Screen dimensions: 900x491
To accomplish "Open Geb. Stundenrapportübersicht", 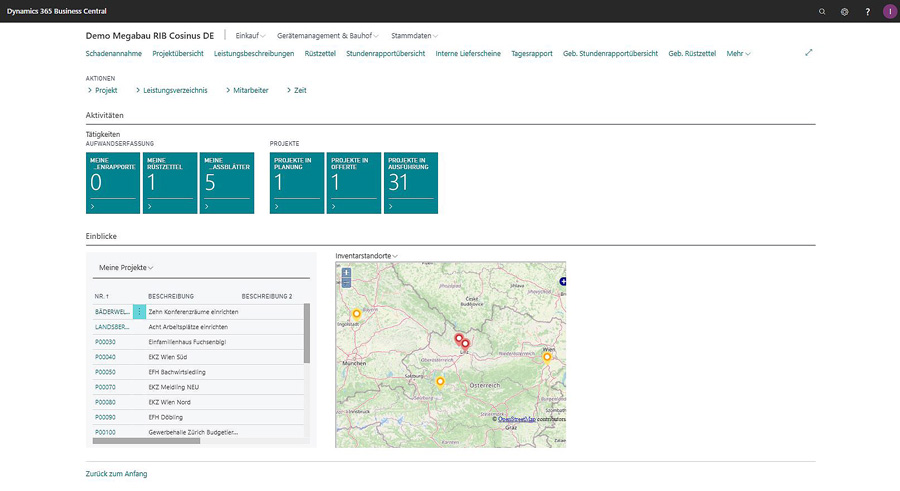I will pyautogui.click(x=610, y=53).
